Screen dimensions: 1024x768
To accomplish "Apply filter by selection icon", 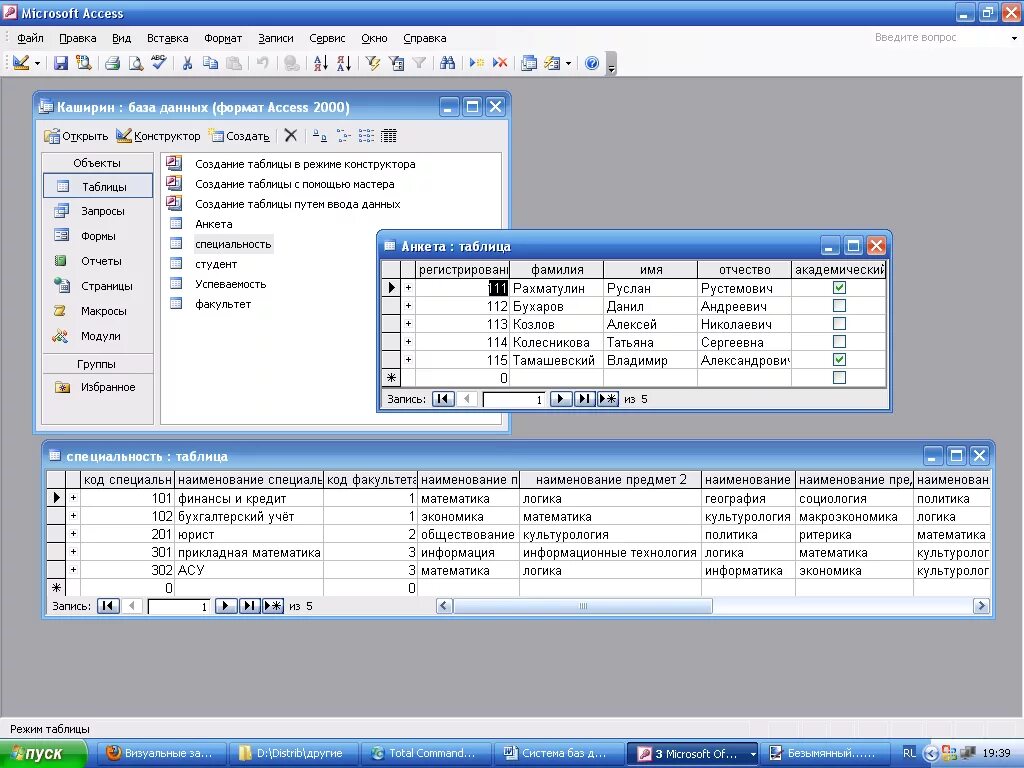I will click(373, 63).
